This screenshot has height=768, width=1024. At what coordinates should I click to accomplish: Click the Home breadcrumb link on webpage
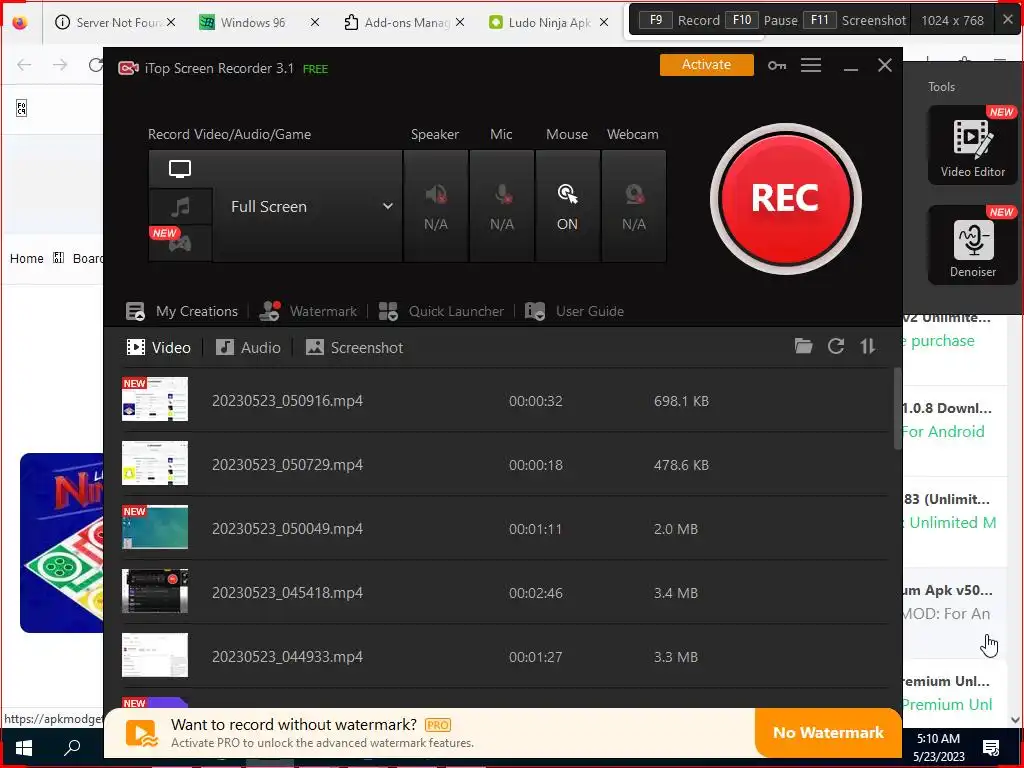[x=27, y=259]
